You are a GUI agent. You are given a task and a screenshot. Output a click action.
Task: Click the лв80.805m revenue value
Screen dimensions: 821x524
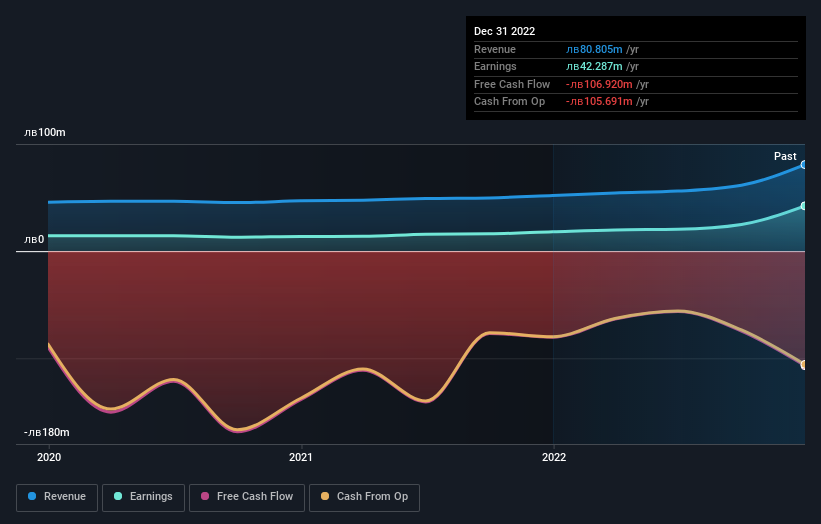[x=594, y=49]
